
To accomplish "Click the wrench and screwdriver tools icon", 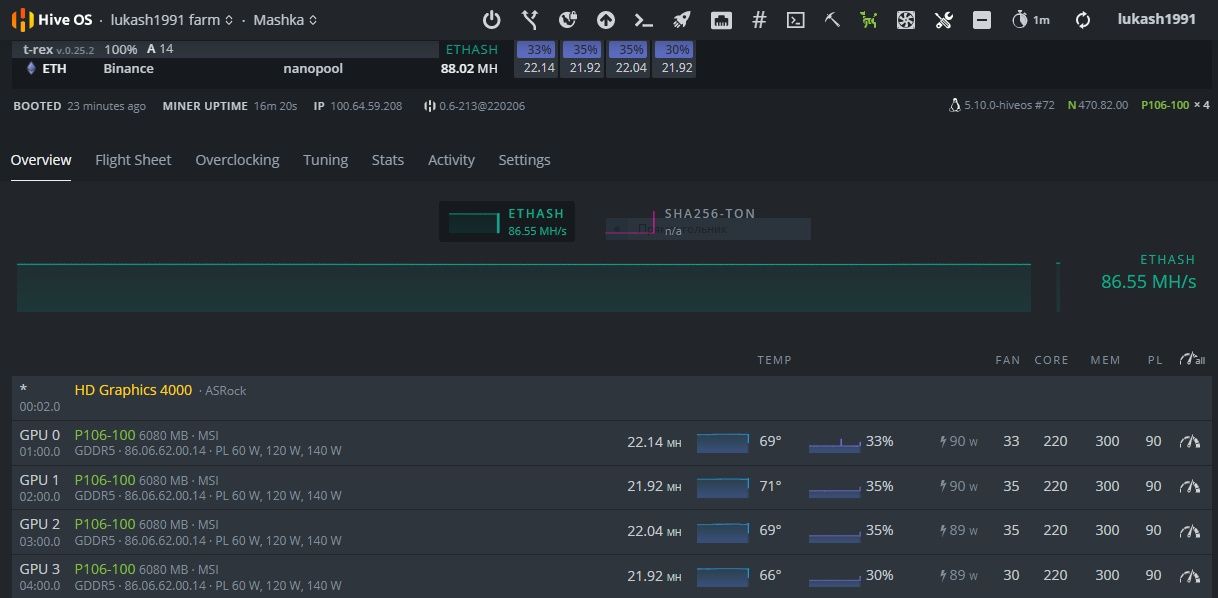I will tap(944, 20).
